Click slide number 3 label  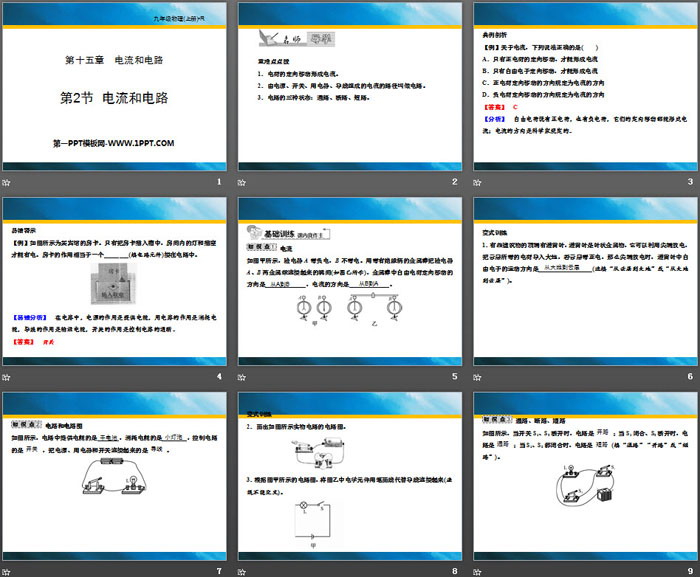690,181
